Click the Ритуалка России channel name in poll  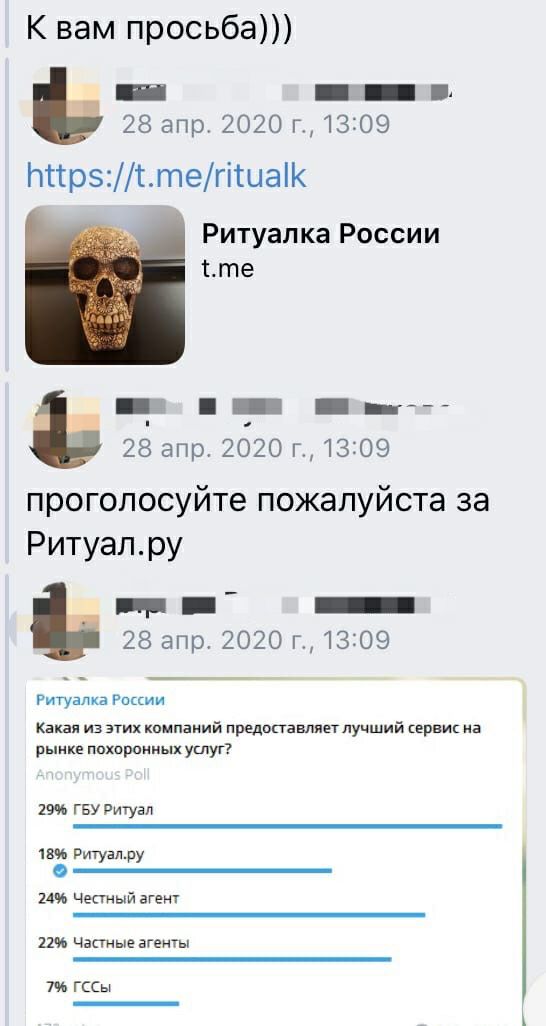pos(101,700)
